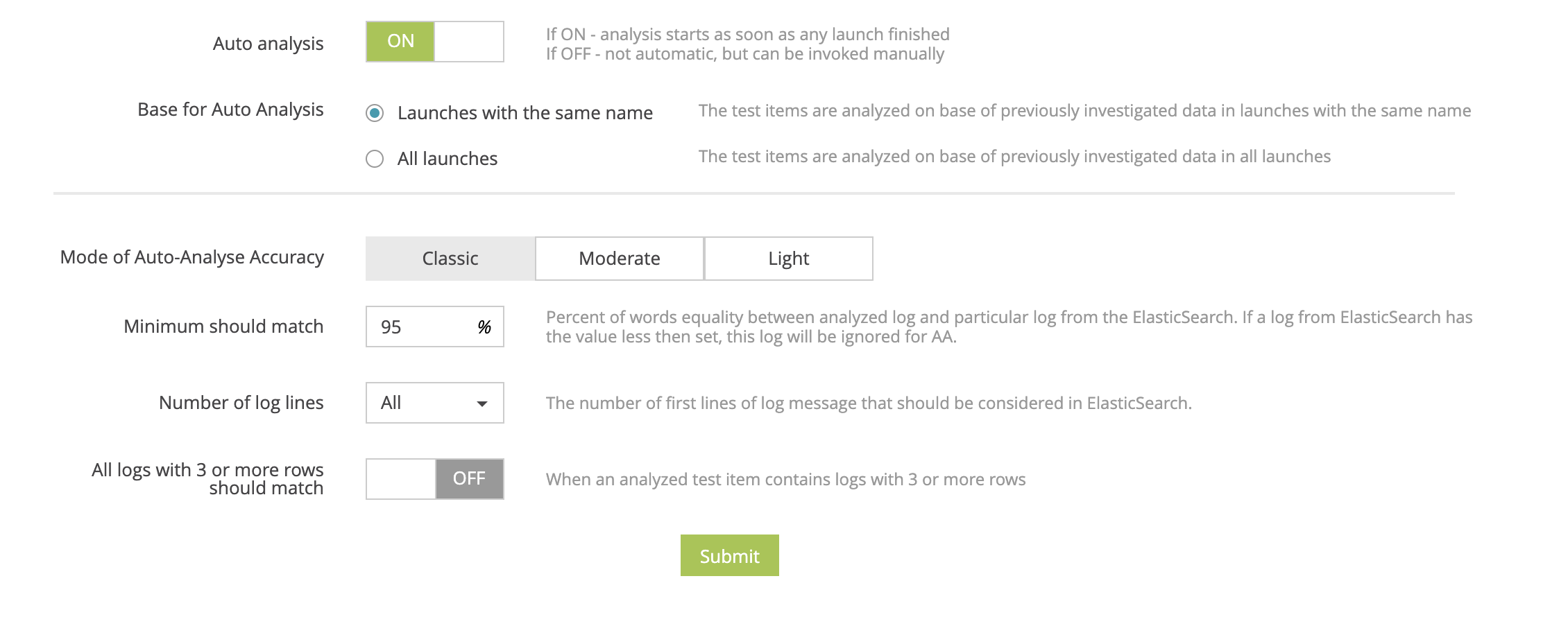Click the 'Mode of Auto-Analyse Accuracy' label
1568x617 pixels.
[x=192, y=257]
